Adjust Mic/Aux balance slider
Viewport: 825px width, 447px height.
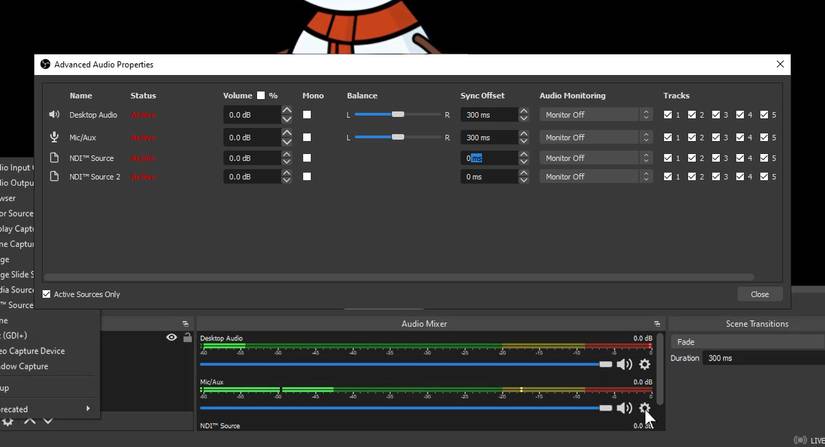[398, 137]
